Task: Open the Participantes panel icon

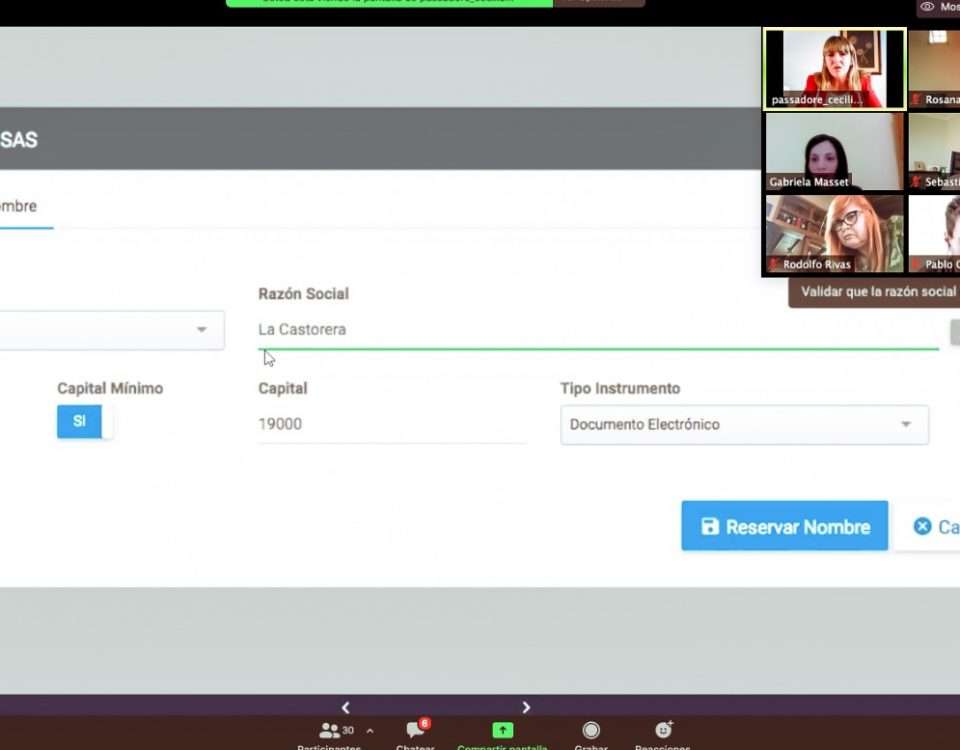Action: point(329,730)
